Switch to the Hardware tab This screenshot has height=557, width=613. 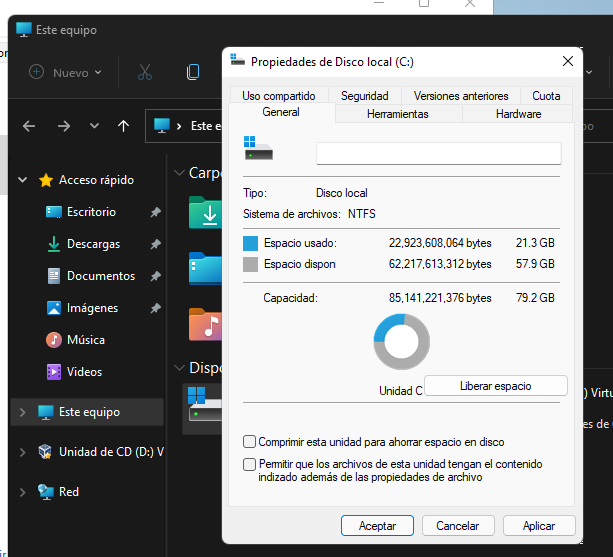(x=518, y=114)
